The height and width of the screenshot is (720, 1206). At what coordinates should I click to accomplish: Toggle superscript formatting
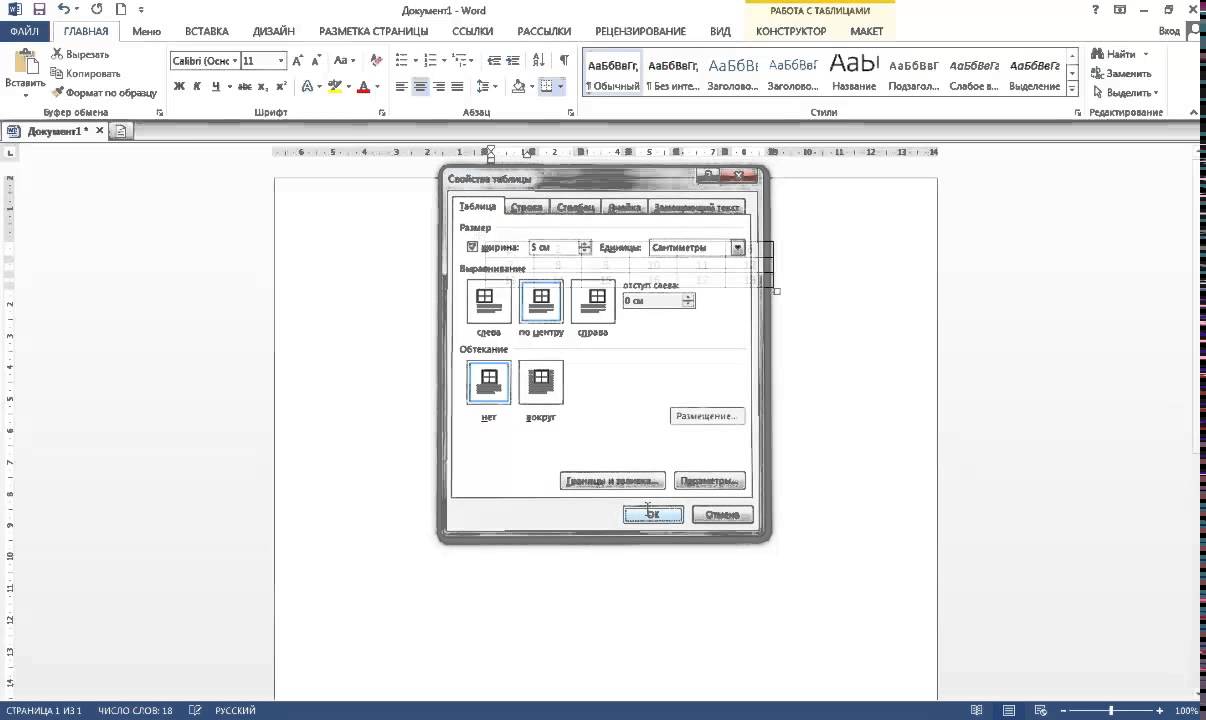[x=281, y=87]
